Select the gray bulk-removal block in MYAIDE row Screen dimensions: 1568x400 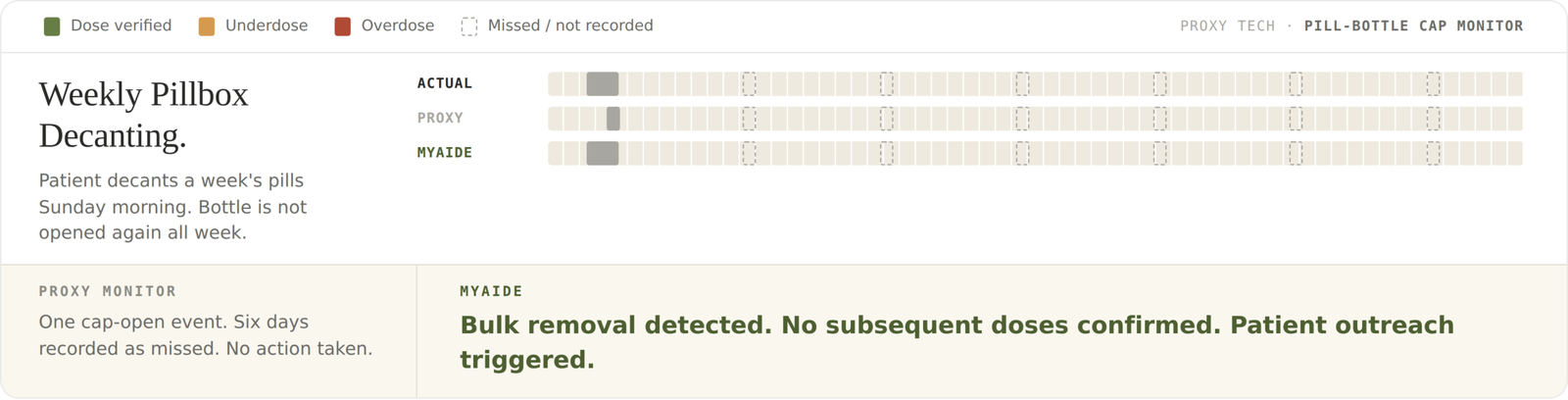603,153
